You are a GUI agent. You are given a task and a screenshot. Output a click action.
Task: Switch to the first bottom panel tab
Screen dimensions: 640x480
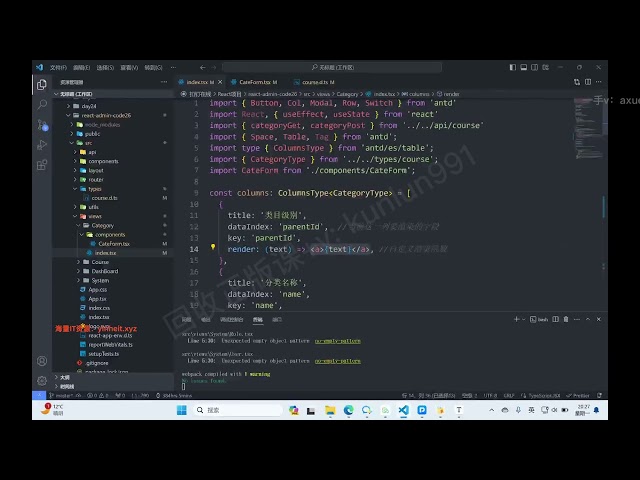[x=187, y=319]
